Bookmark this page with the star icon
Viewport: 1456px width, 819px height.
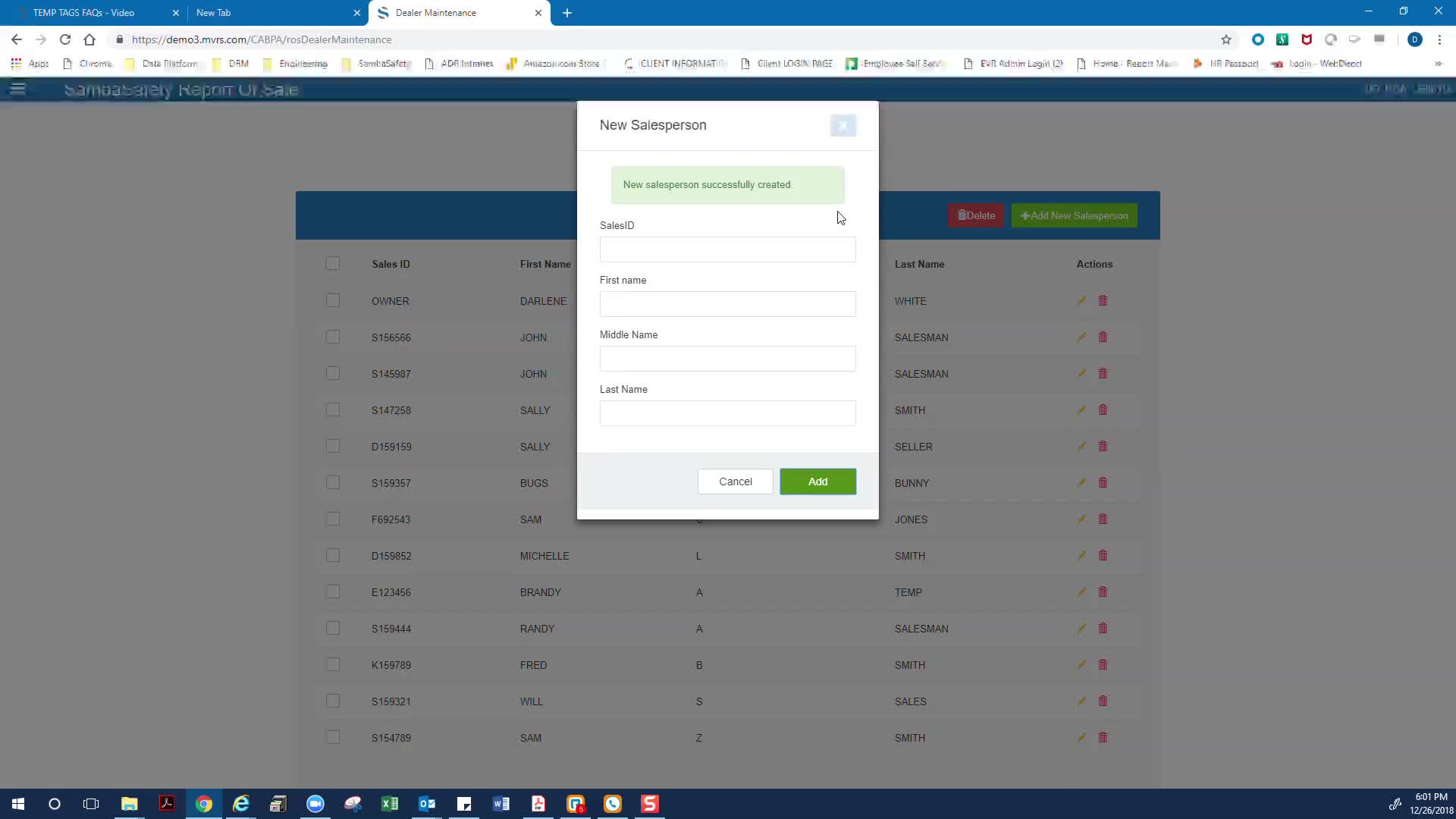(1225, 39)
